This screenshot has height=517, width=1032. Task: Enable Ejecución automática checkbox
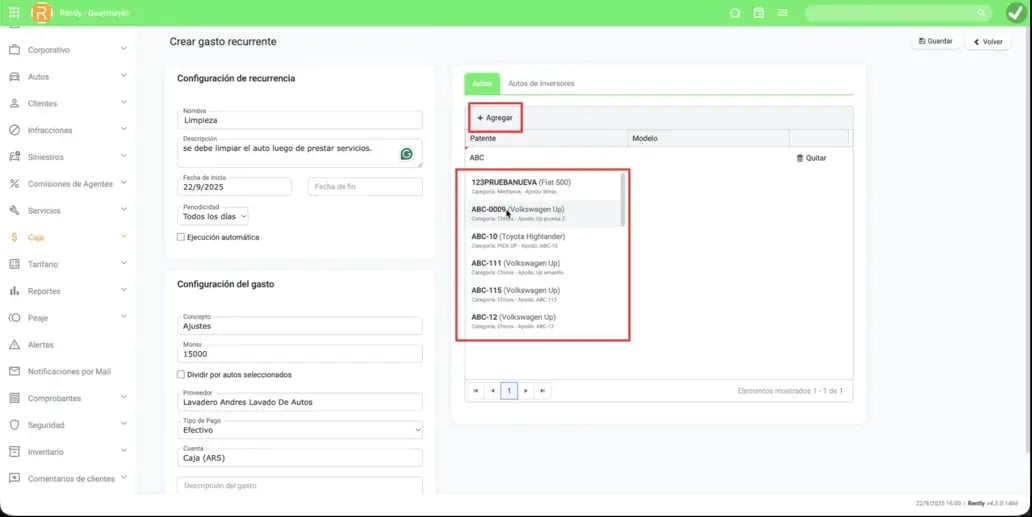click(x=181, y=237)
